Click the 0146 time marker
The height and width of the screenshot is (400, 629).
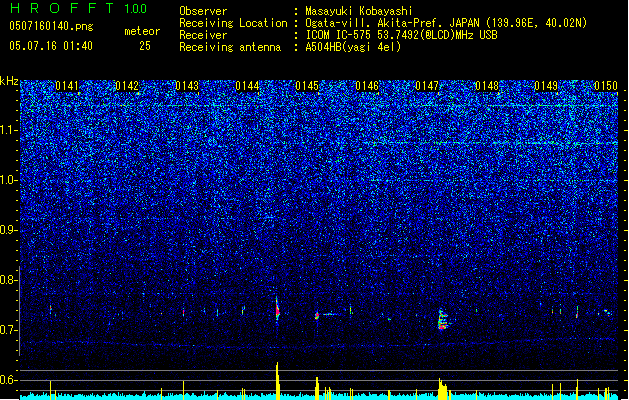coord(367,86)
